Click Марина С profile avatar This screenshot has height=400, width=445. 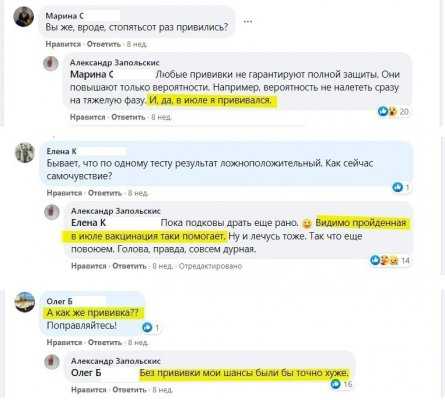pos(24,17)
